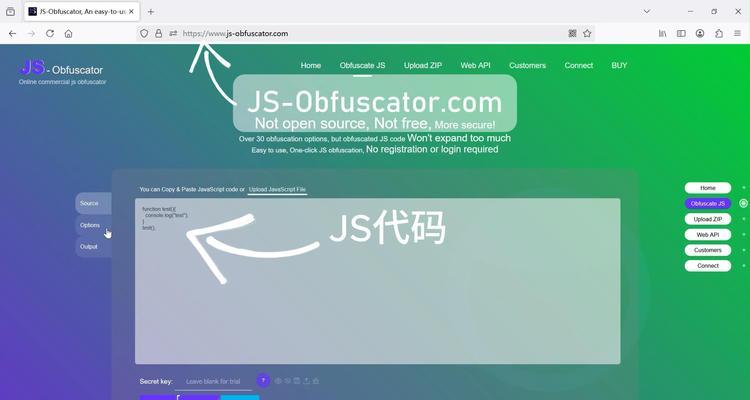The width and height of the screenshot is (750, 400).
Task: Click the Upload JavaScript File link
Action: click(x=277, y=189)
